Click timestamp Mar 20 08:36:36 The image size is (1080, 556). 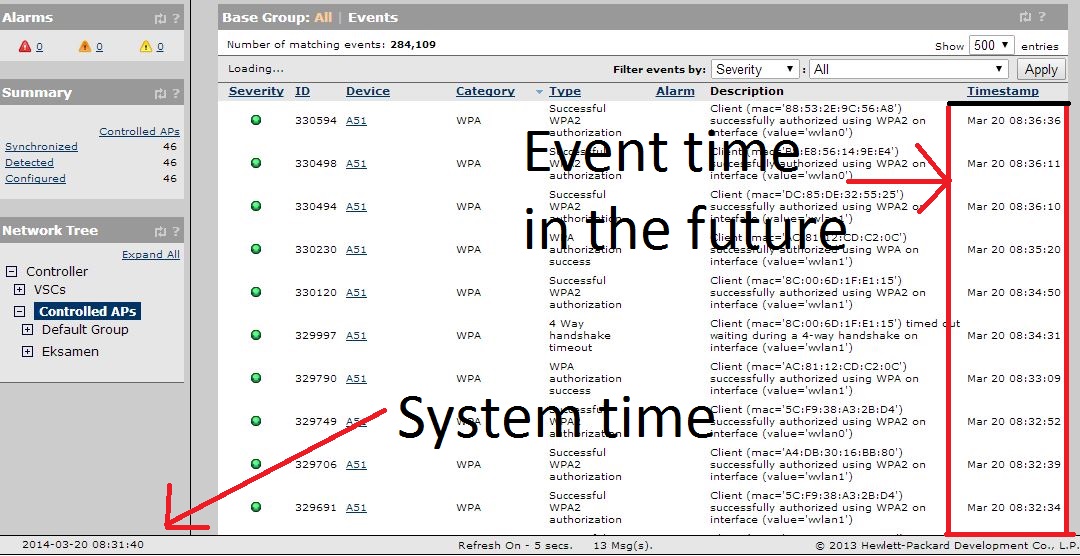click(x=1014, y=120)
